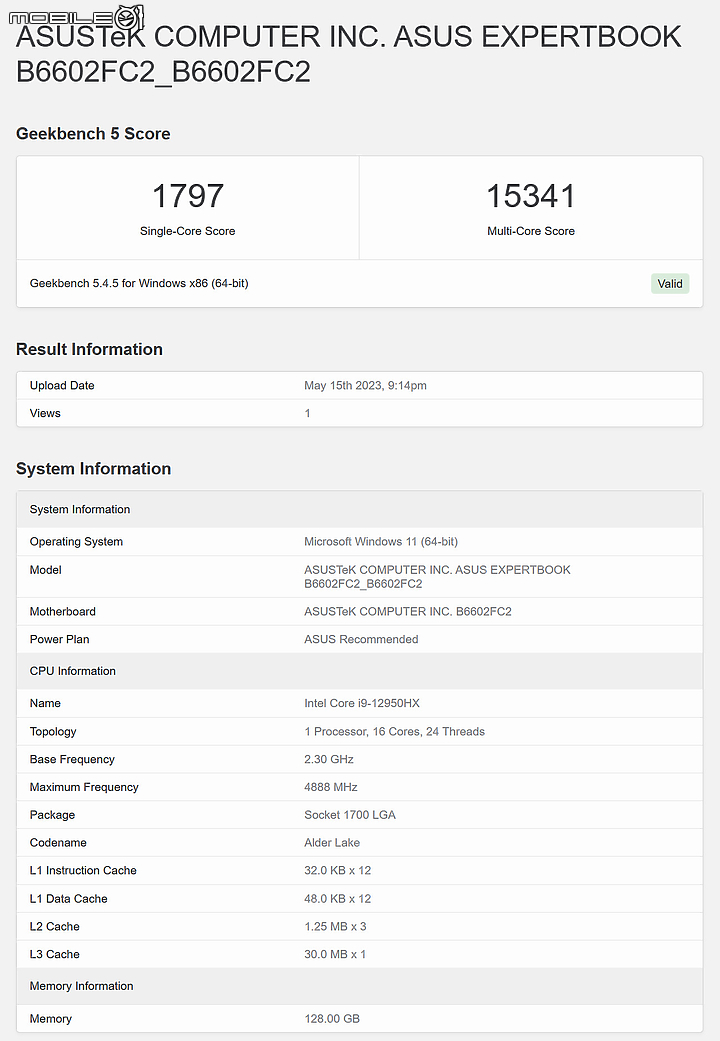Click the Package label
Screen dimensions: 720x1041
pyautogui.click(x=52, y=815)
